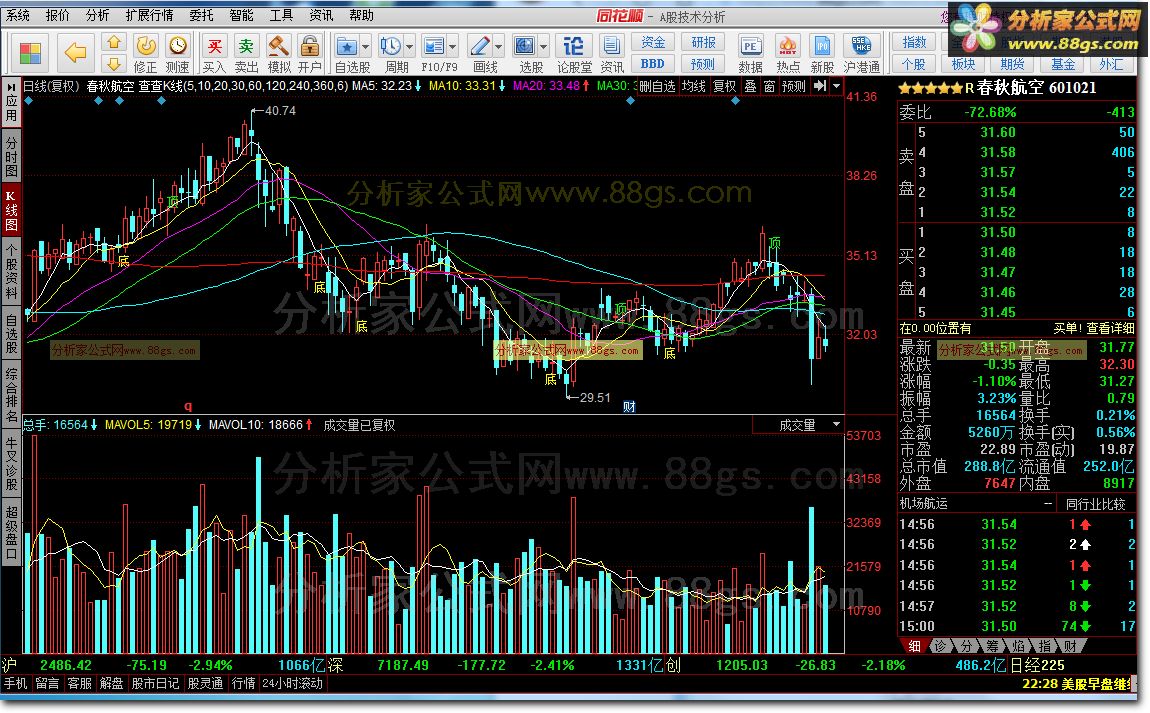
Task: Open the 系统 menu
Action: (18, 15)
